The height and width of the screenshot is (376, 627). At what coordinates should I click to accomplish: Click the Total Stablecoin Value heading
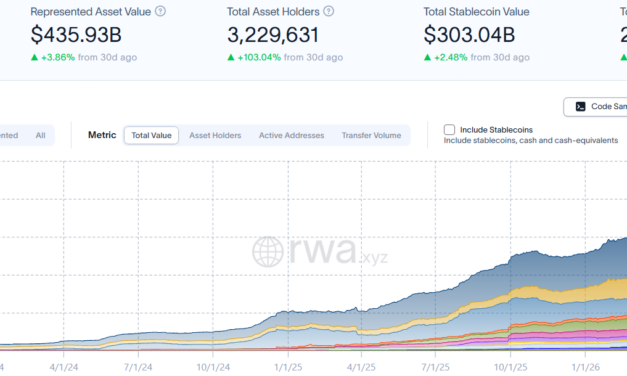click(476, 12)
